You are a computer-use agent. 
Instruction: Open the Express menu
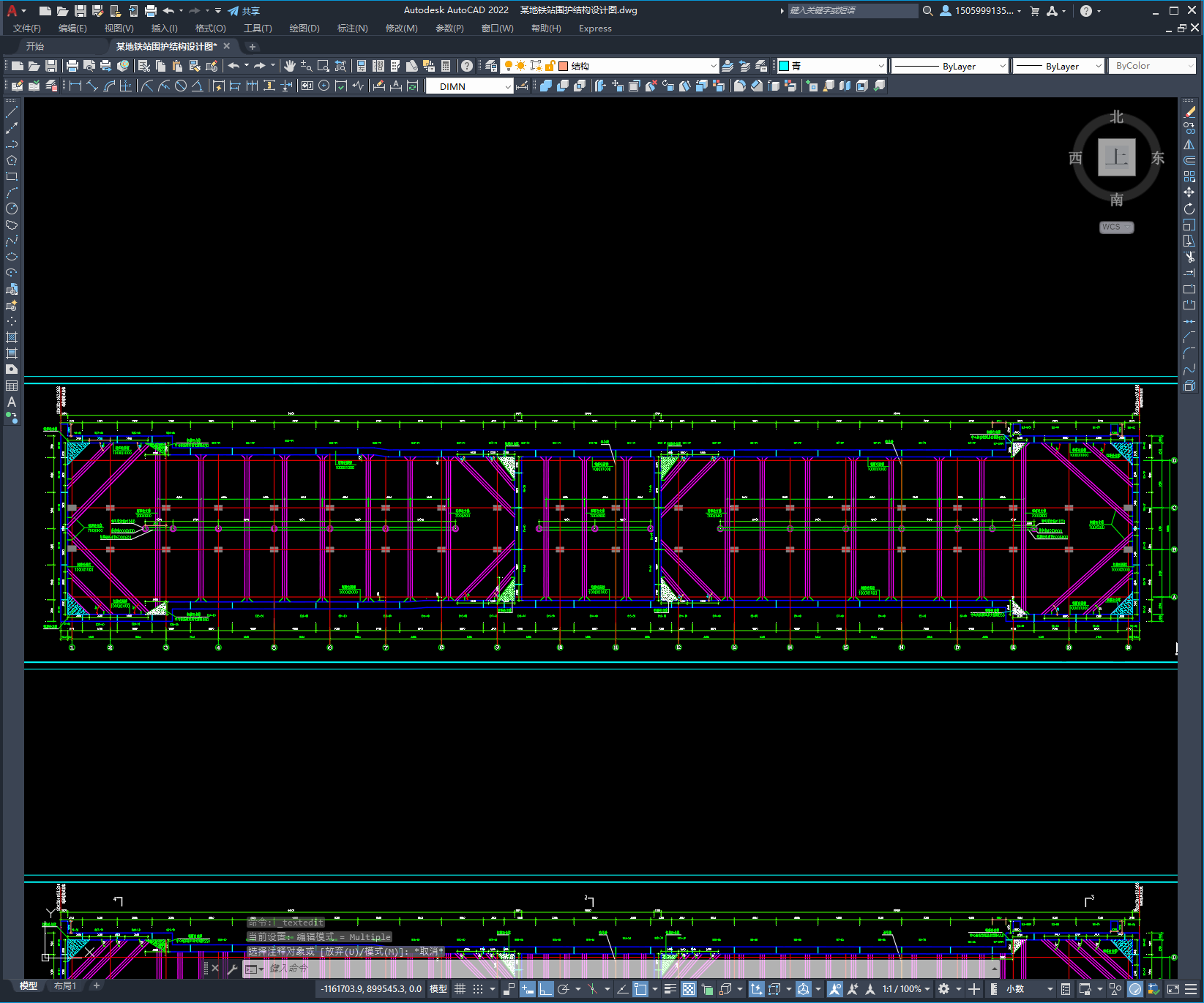click(595, 29)
